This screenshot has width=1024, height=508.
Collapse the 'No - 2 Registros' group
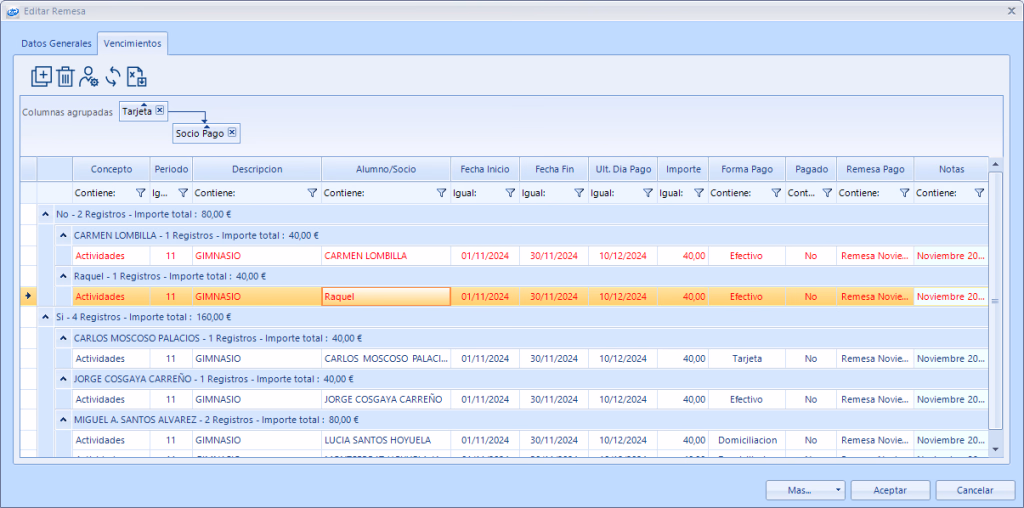pos(45,214)
